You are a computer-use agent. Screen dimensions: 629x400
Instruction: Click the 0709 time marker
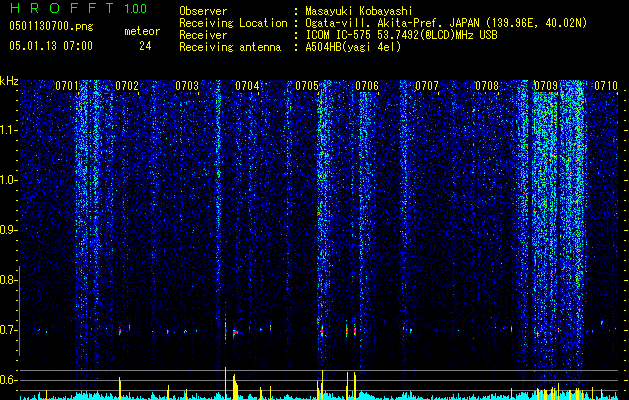pos(546,86)
